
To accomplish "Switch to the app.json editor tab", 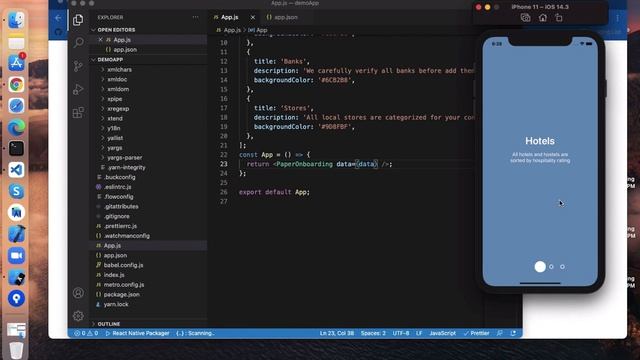I will pyautogui.click(x=286, y=17).
